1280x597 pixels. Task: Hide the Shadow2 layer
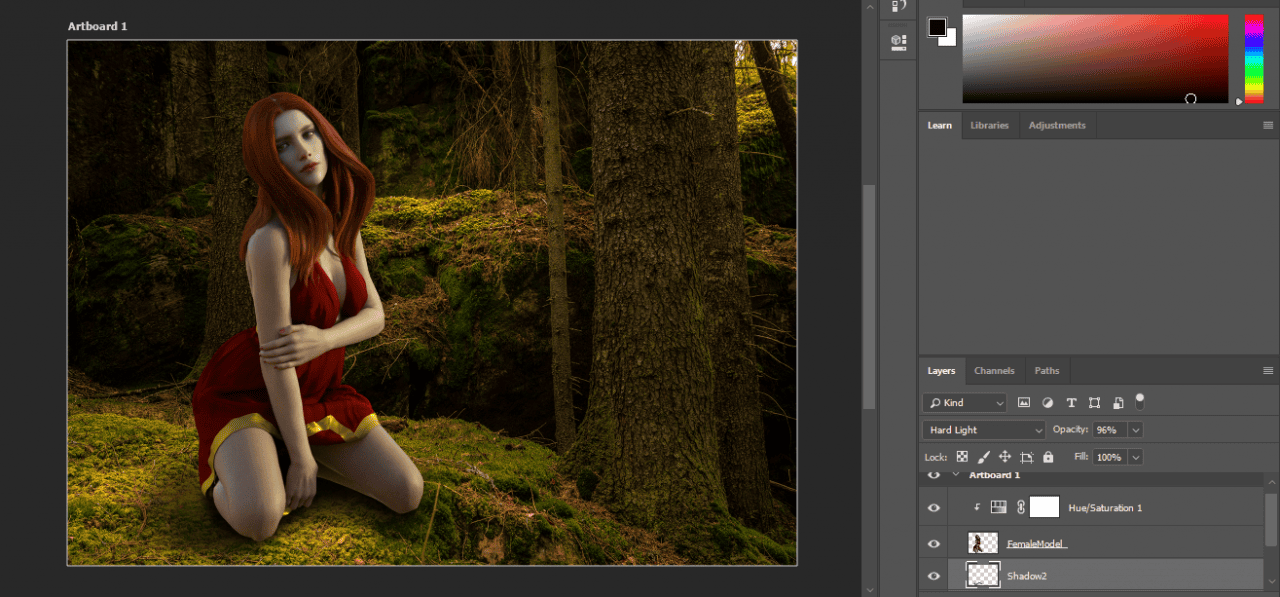click(x=934, y=576)
